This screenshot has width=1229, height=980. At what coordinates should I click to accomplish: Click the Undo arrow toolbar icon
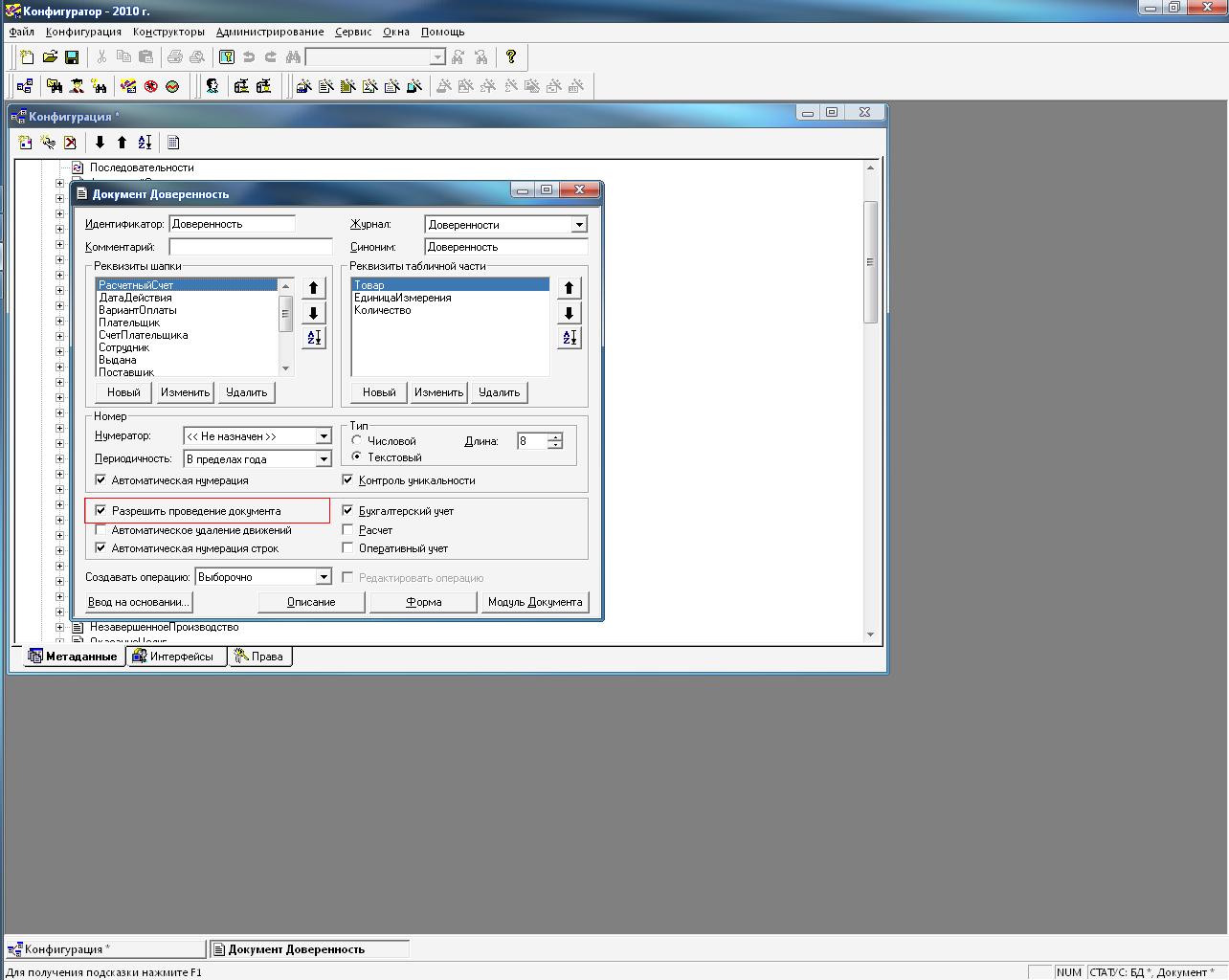click(249, 57)
